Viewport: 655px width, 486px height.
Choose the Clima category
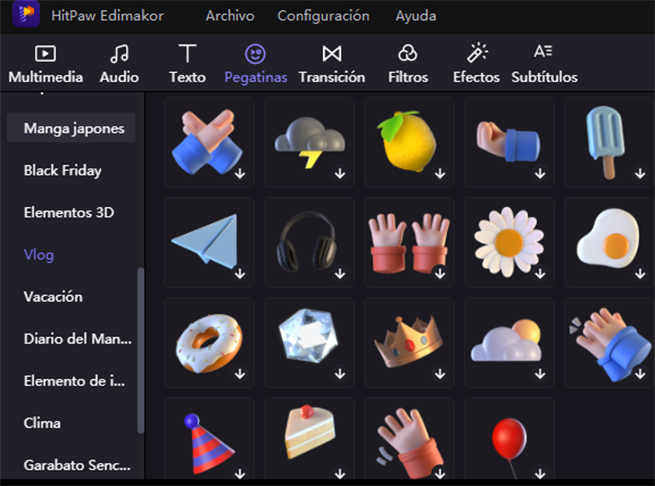[42, 423]
